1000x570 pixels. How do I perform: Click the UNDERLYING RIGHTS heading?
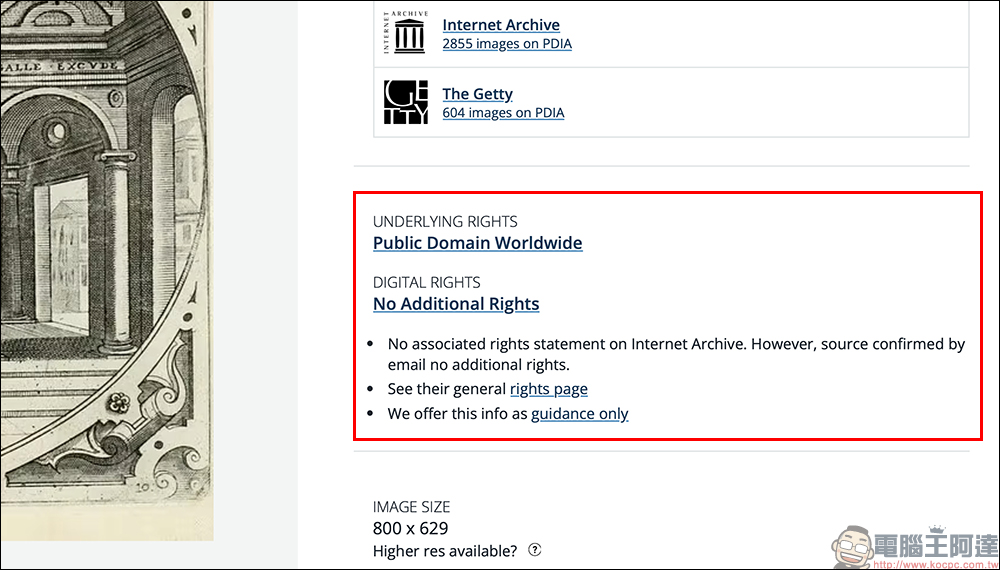click(445, 222)
